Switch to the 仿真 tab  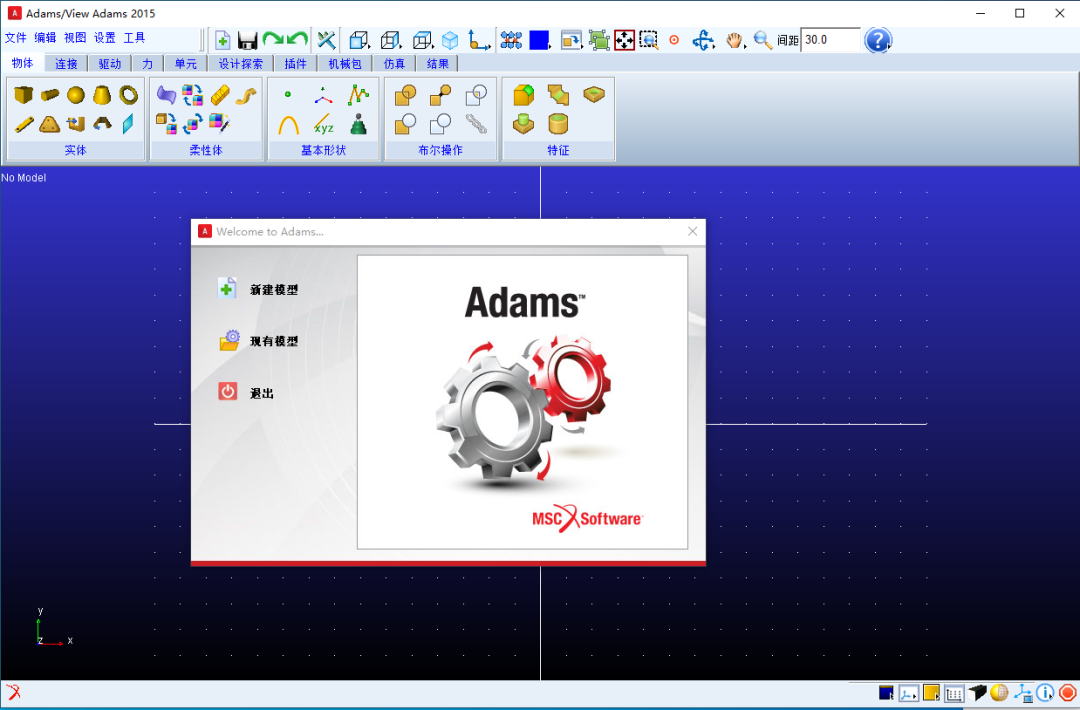394,64
